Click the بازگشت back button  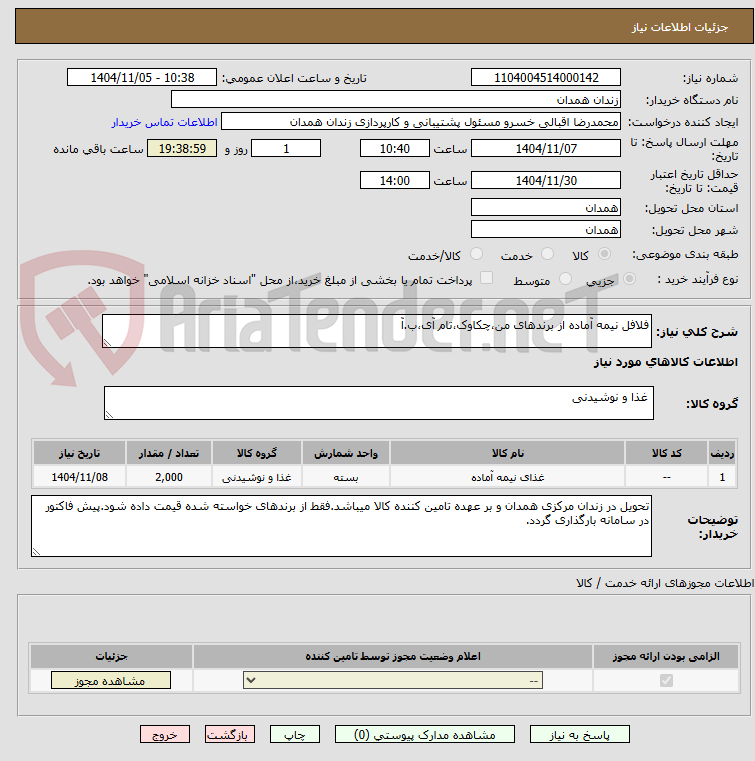click(230, 734)
